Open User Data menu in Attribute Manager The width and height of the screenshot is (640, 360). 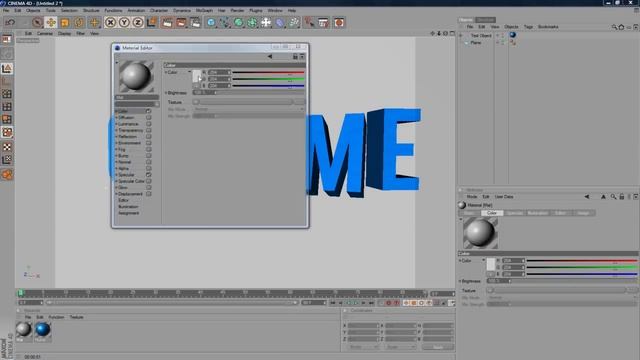coord(504,197)
